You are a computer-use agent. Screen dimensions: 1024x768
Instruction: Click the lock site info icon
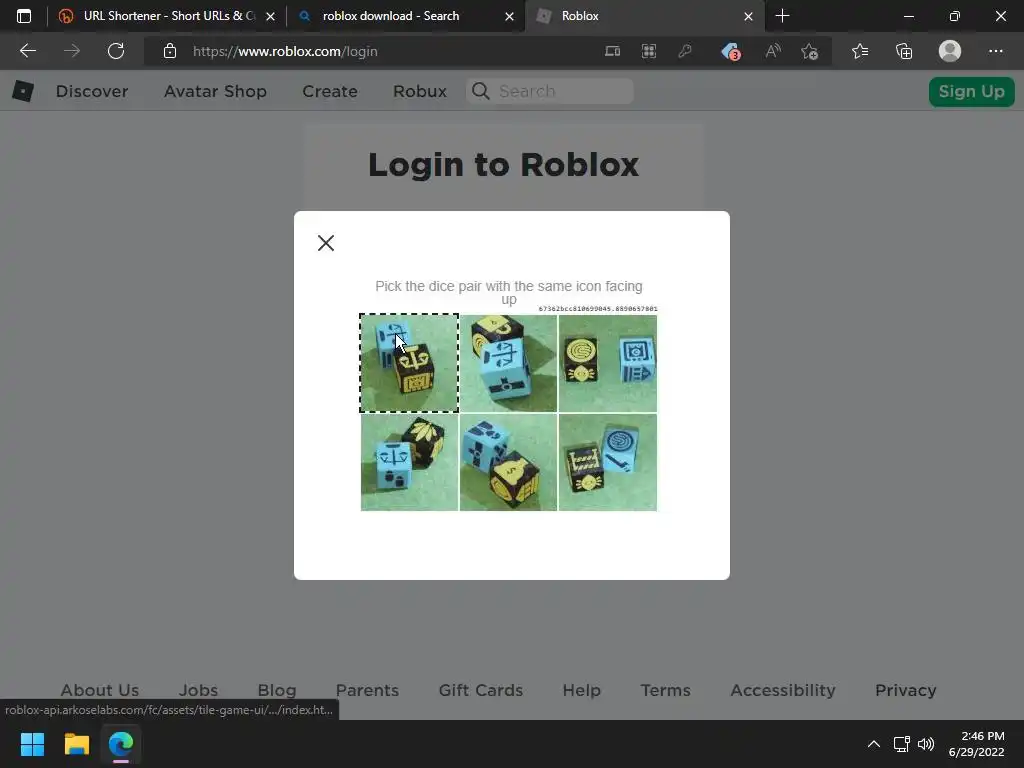[x=170, y=51]
